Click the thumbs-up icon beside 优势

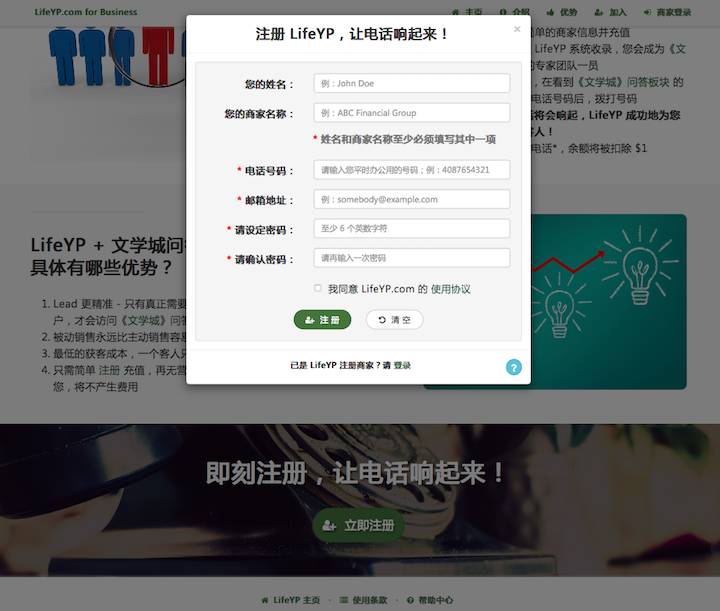pyautogui.click(x=550, y=12)
